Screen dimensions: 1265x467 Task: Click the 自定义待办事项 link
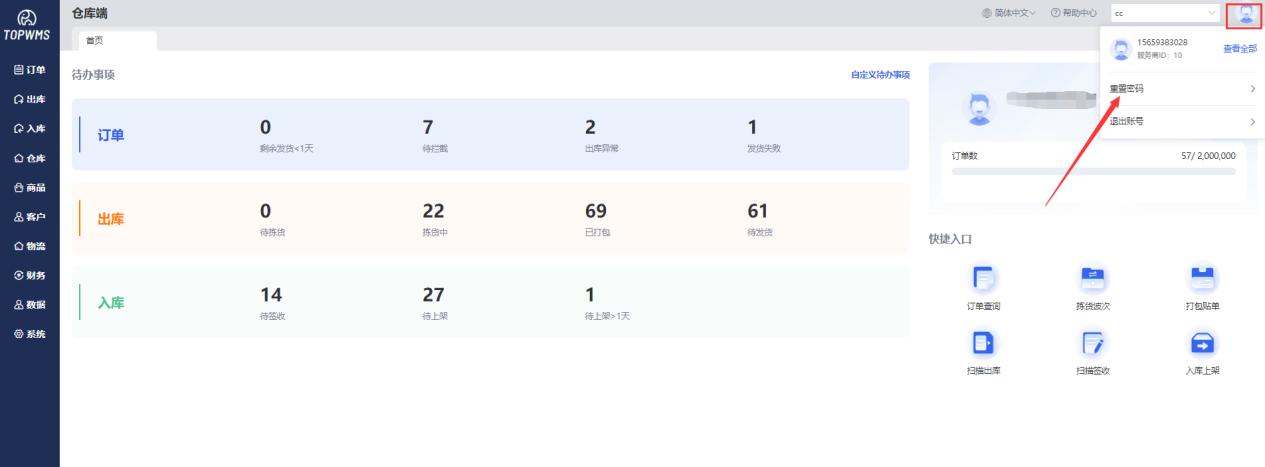point(880,75)
